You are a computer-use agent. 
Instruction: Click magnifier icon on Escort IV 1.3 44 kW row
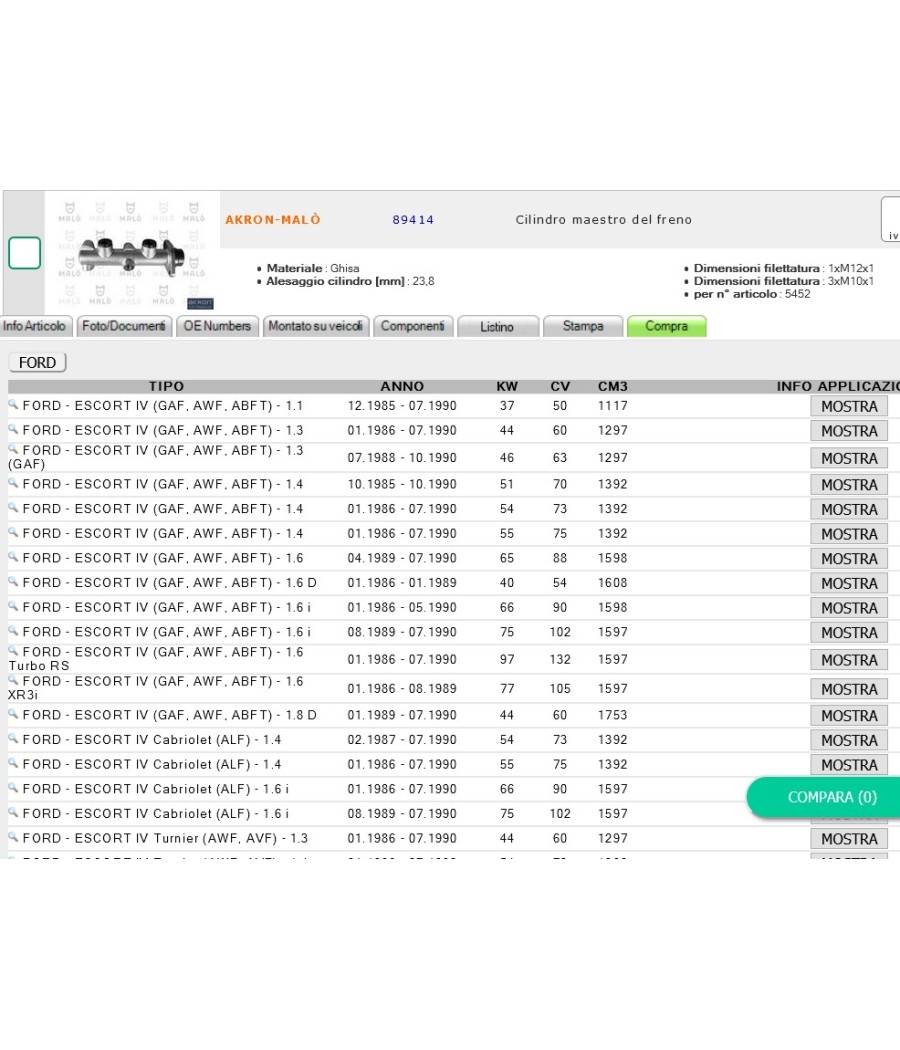pos(13,429)
